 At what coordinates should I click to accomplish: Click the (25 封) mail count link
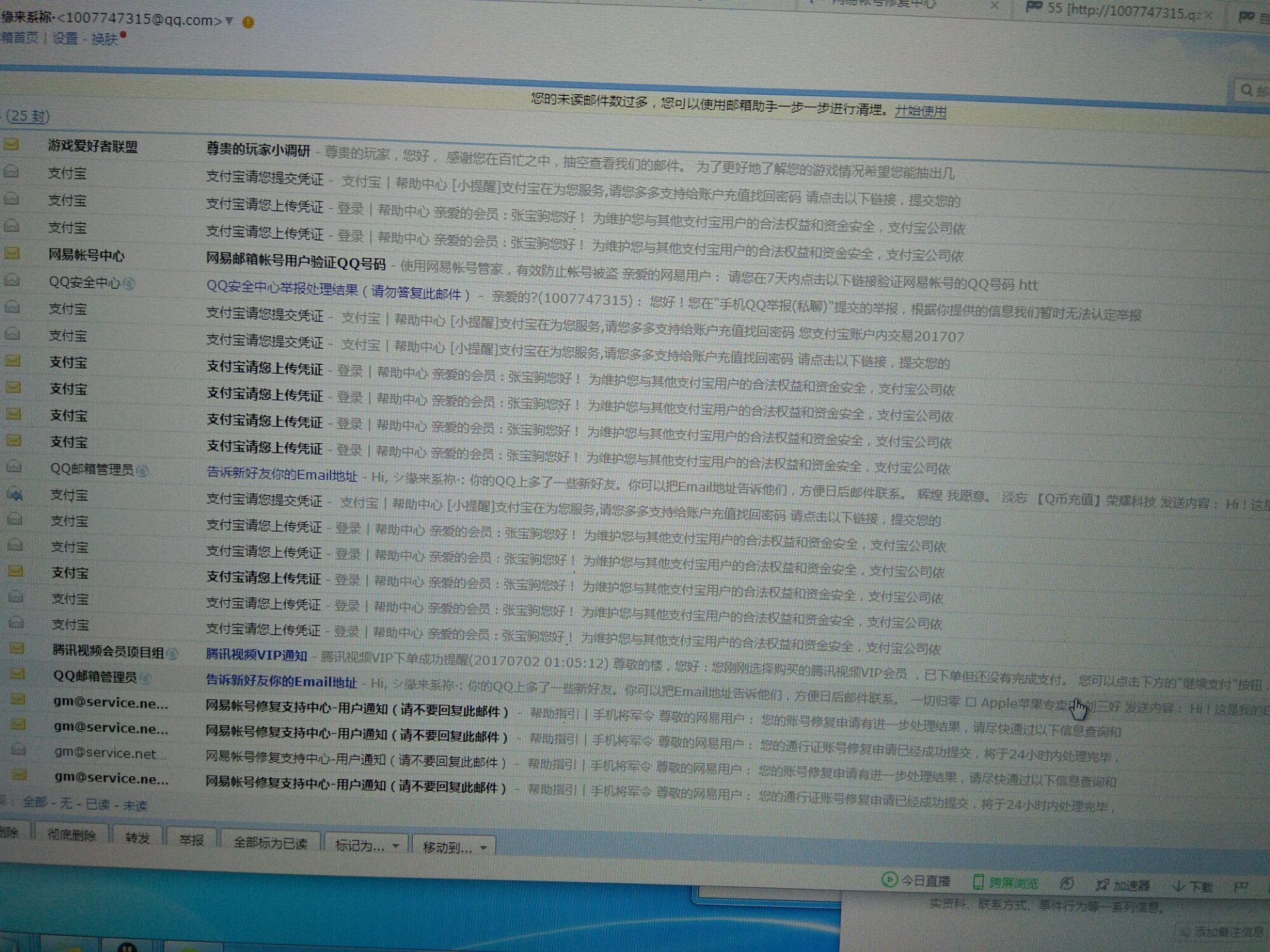click(x=28, y=116)
